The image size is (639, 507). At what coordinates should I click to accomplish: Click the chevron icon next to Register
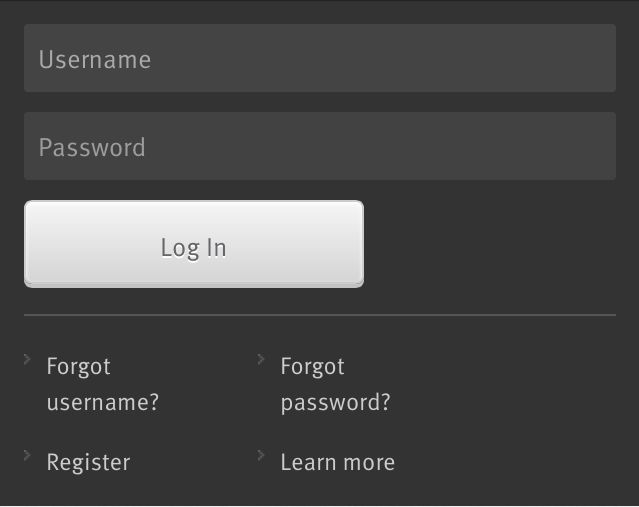pos(27,455)
